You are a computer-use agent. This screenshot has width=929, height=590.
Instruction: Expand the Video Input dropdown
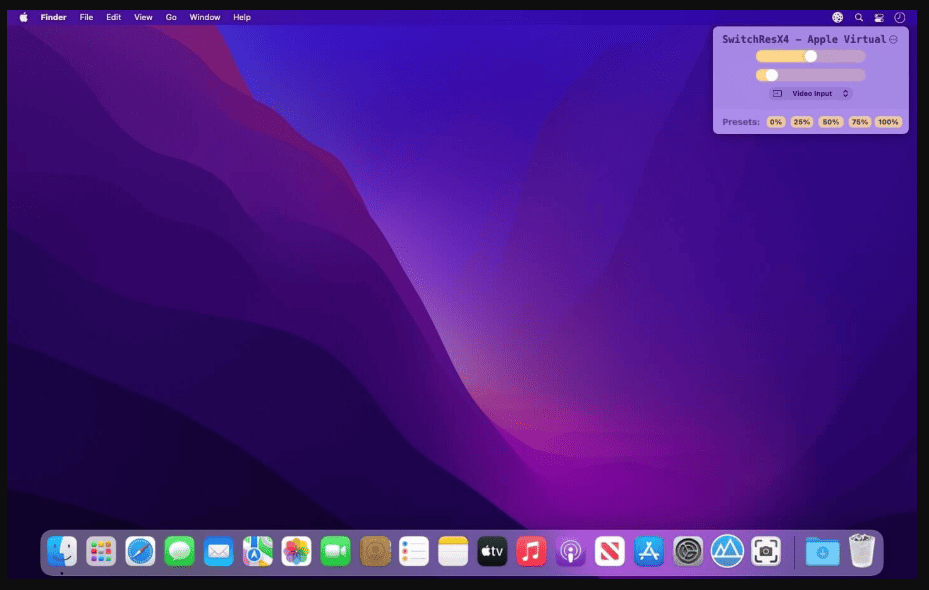pyautogui.click(x=811, y=94)
